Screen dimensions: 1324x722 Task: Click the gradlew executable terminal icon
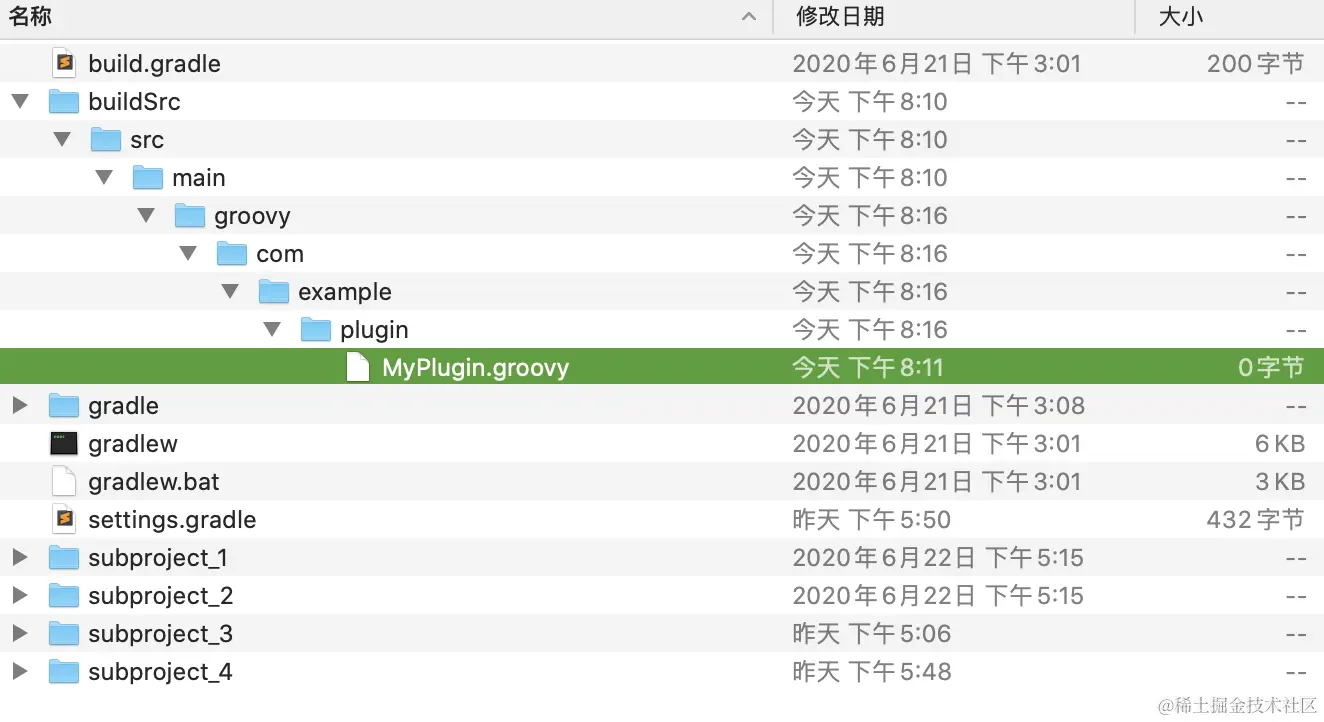(x=63, y=443)
